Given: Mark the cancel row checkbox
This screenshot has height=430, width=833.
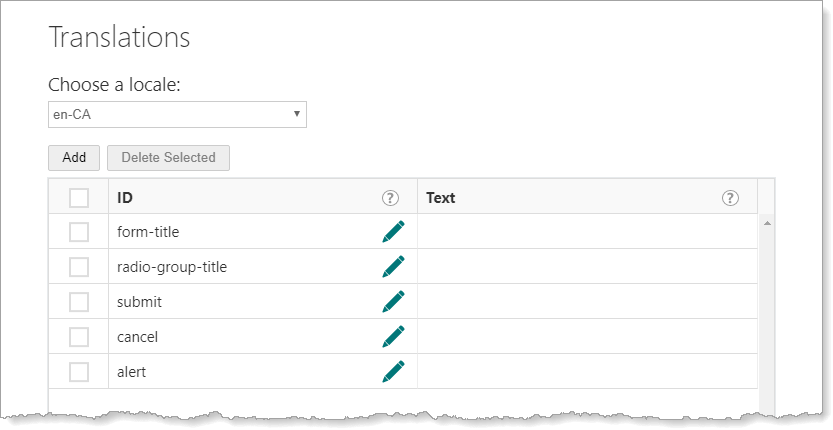Looking at the screenshot, I should [x=79, y=337].
